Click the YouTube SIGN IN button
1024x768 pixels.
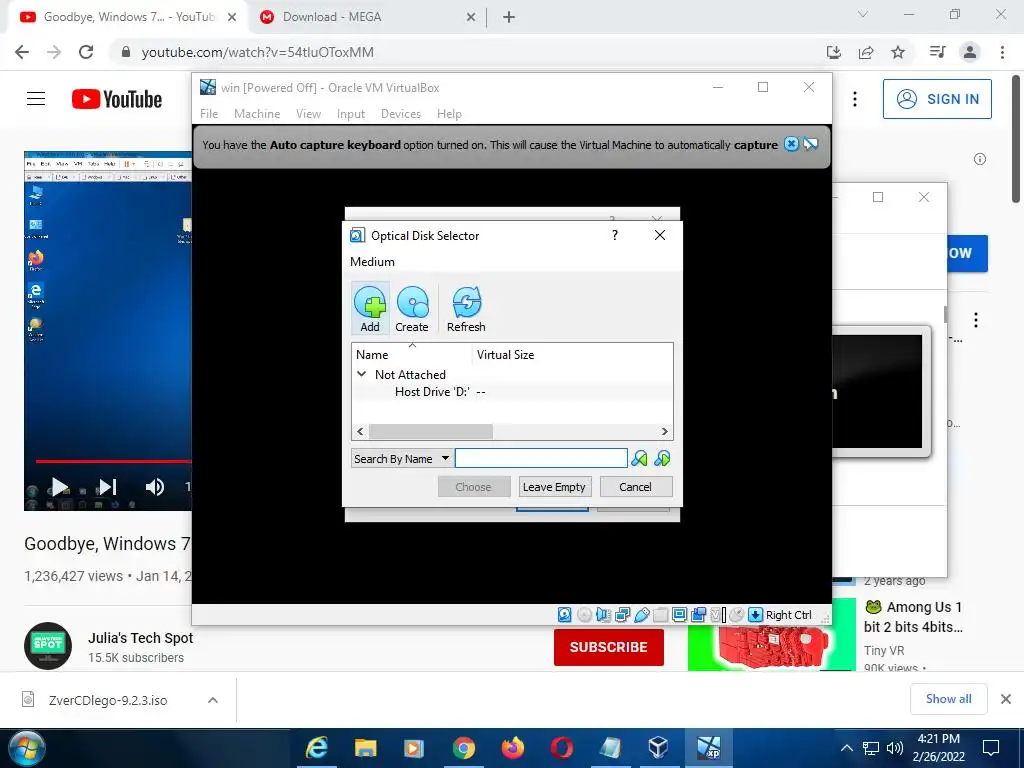937,99
